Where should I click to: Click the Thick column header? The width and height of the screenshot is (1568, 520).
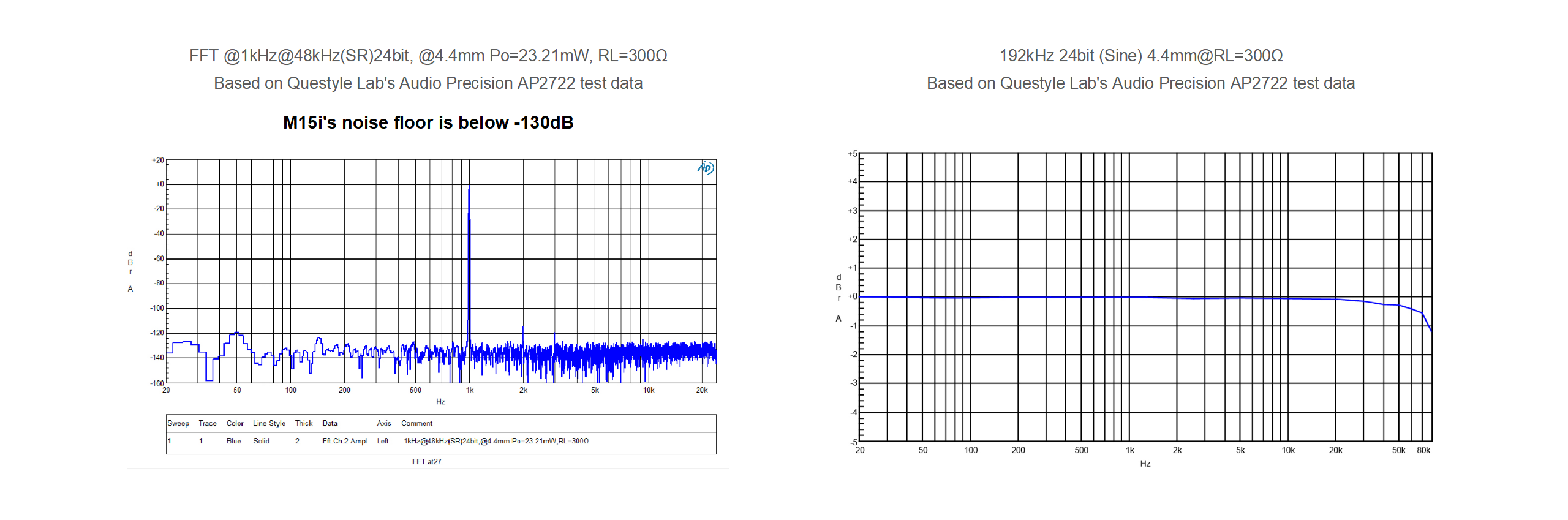304,423
